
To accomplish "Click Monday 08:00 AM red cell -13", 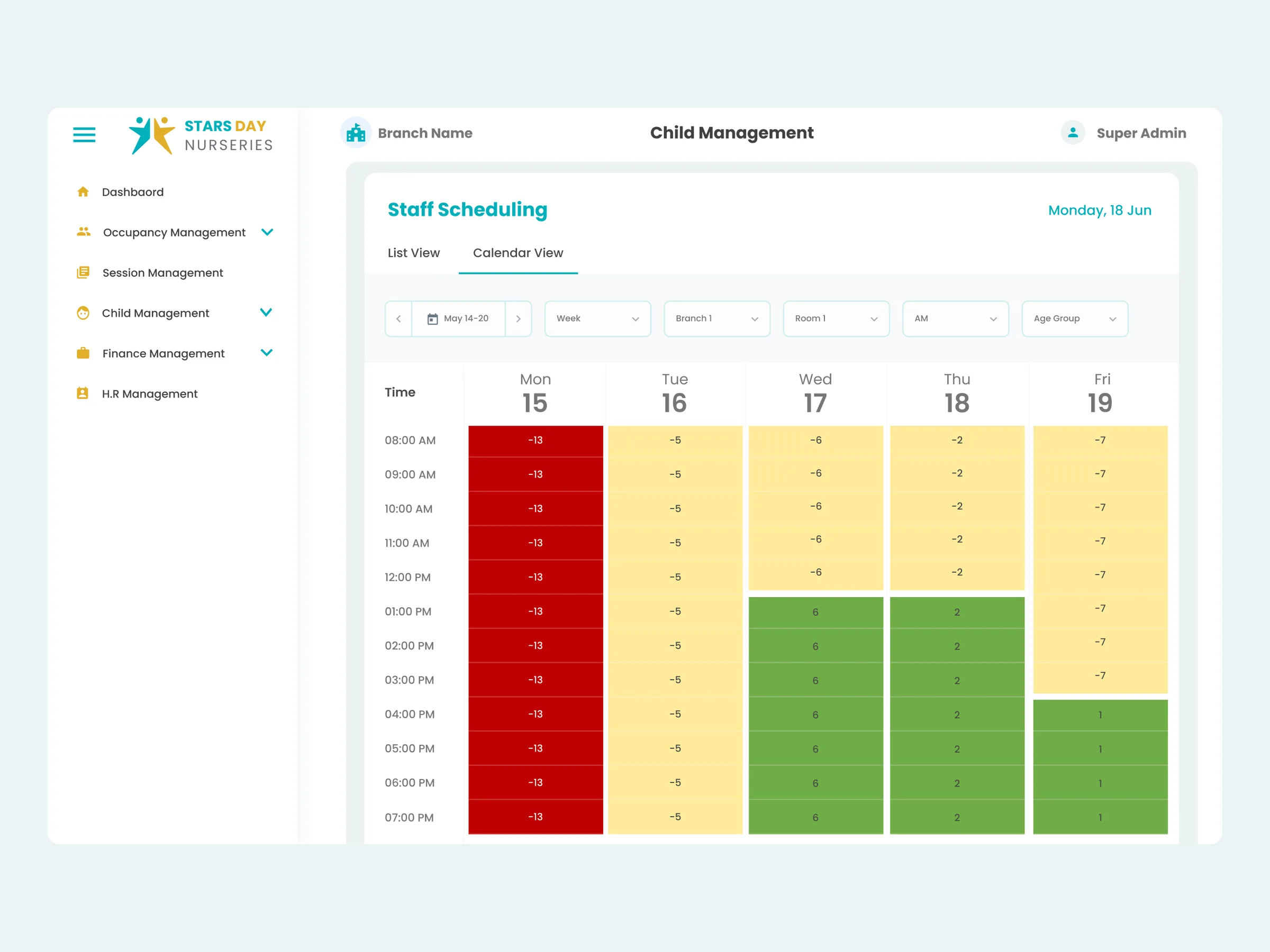I will click(x=536, y=441).
